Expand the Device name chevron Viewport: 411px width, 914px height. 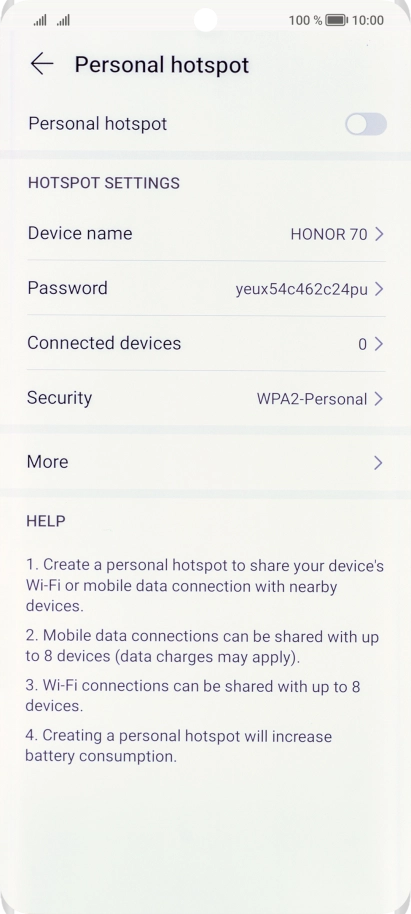pos(379,234)
